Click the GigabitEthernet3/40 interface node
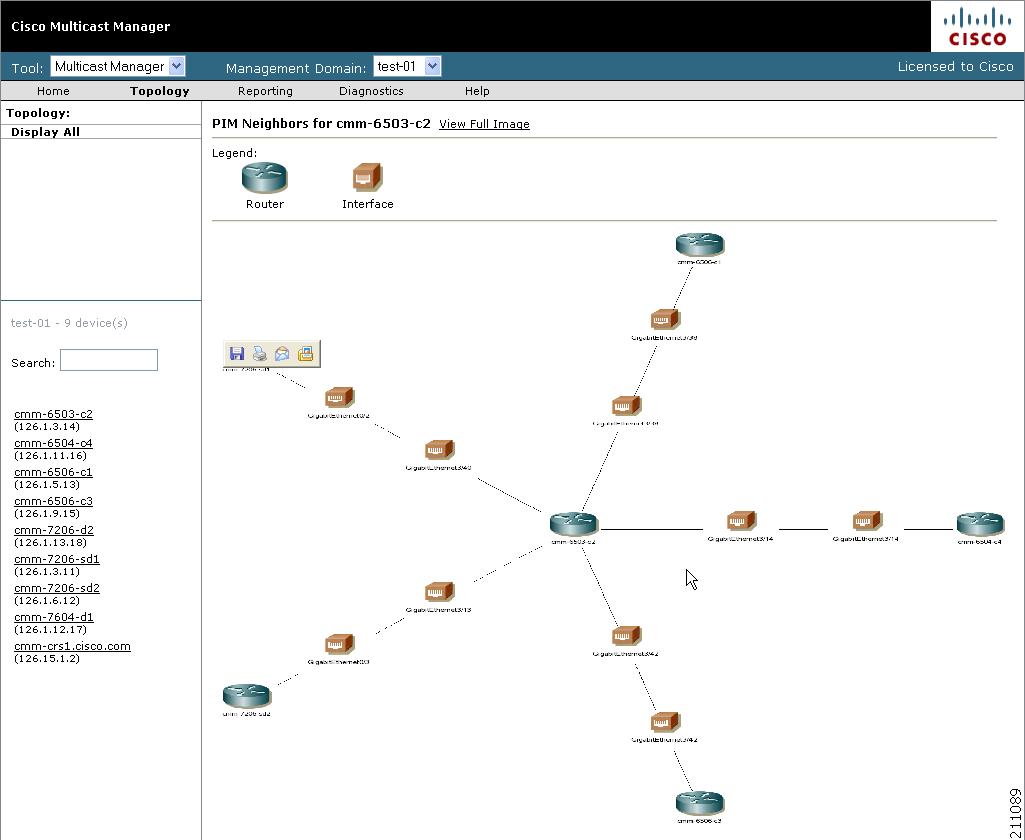Image resolution: width=1025 pixels, height=840 pixels. [439, 450]
